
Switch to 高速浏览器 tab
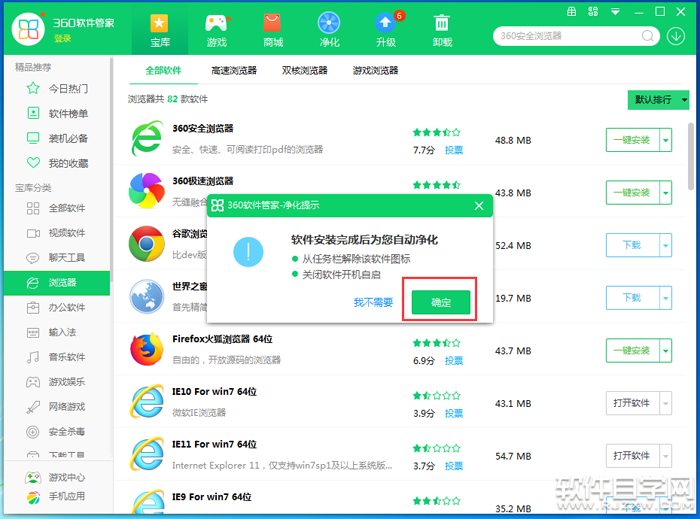[234, 71]
